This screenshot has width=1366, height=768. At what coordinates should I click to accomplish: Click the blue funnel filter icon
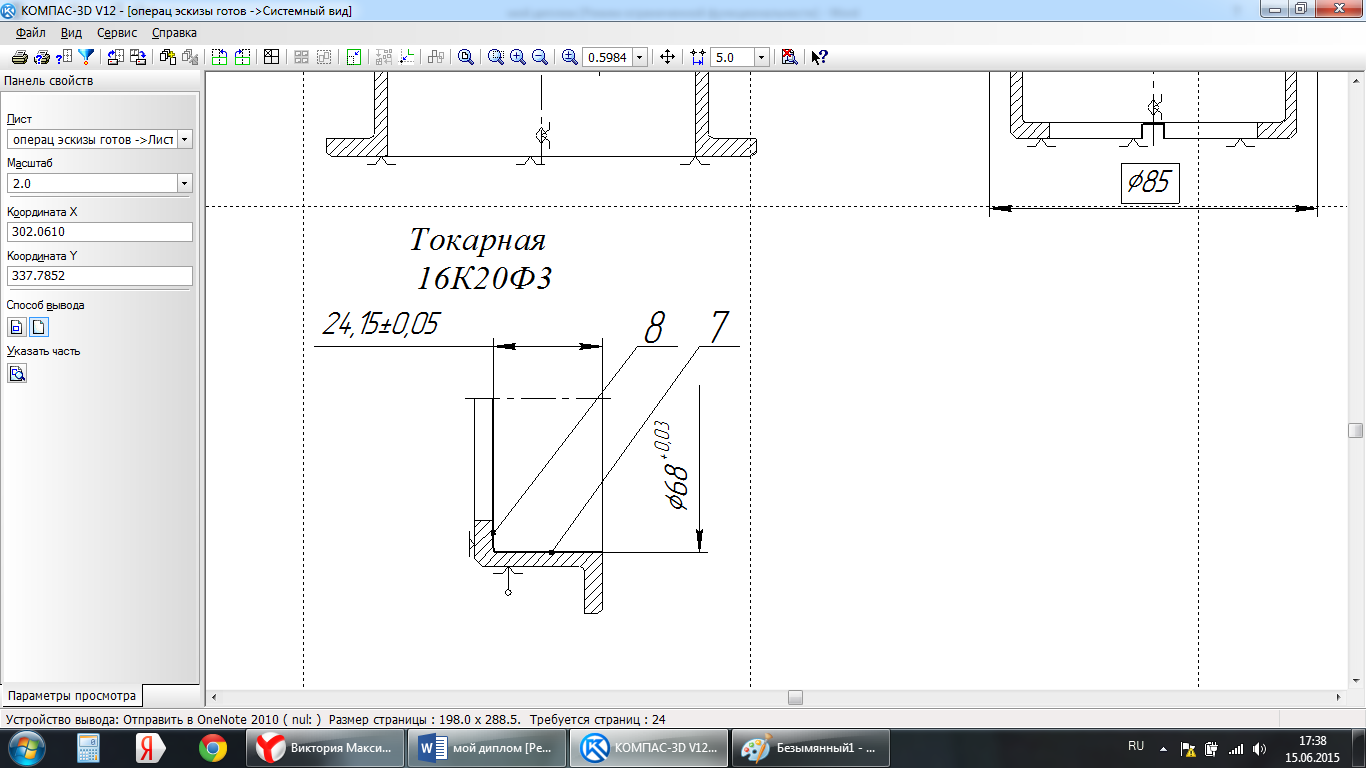[87, 57]
